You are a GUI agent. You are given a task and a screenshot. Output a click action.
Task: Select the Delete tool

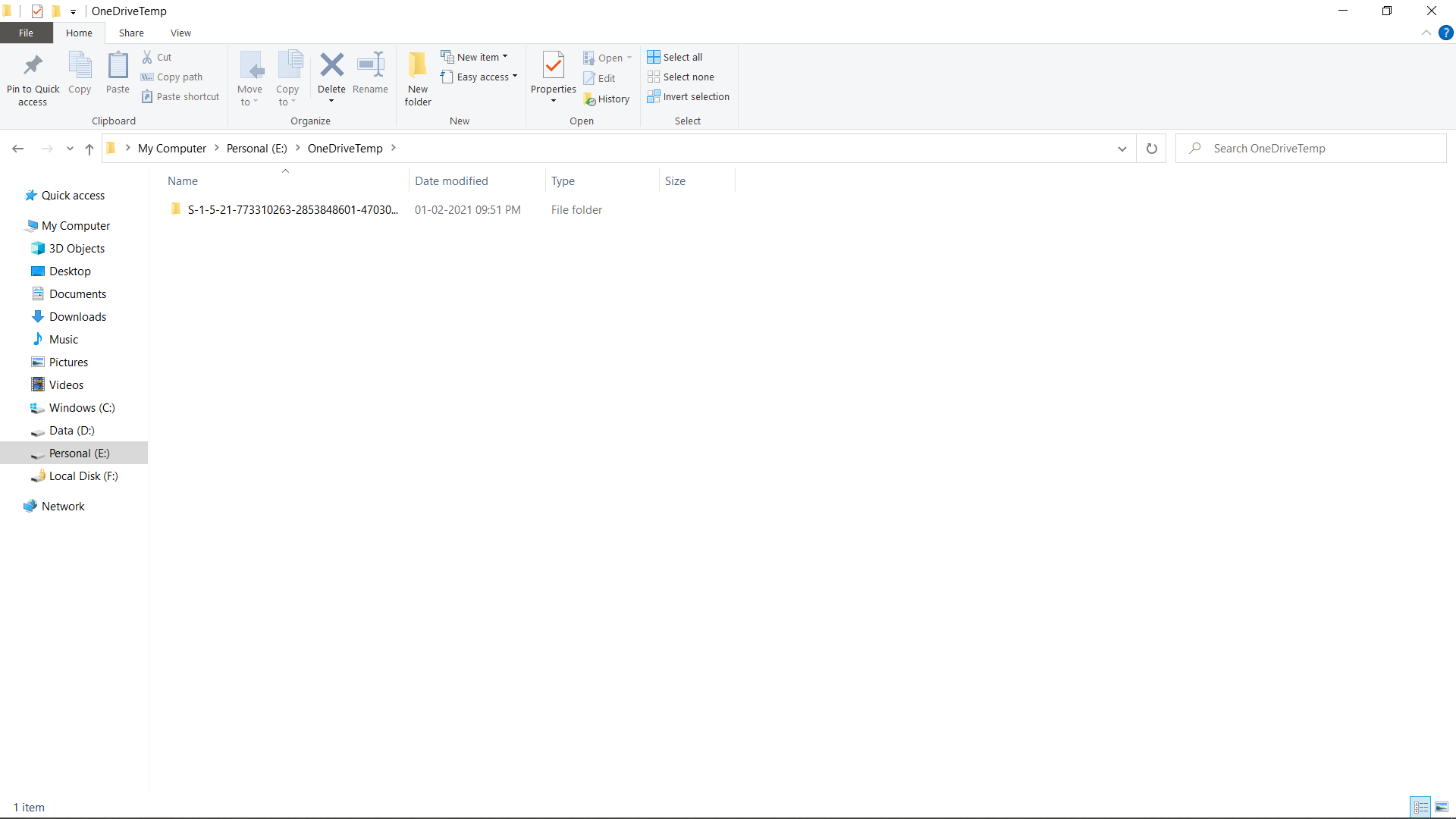332,72
